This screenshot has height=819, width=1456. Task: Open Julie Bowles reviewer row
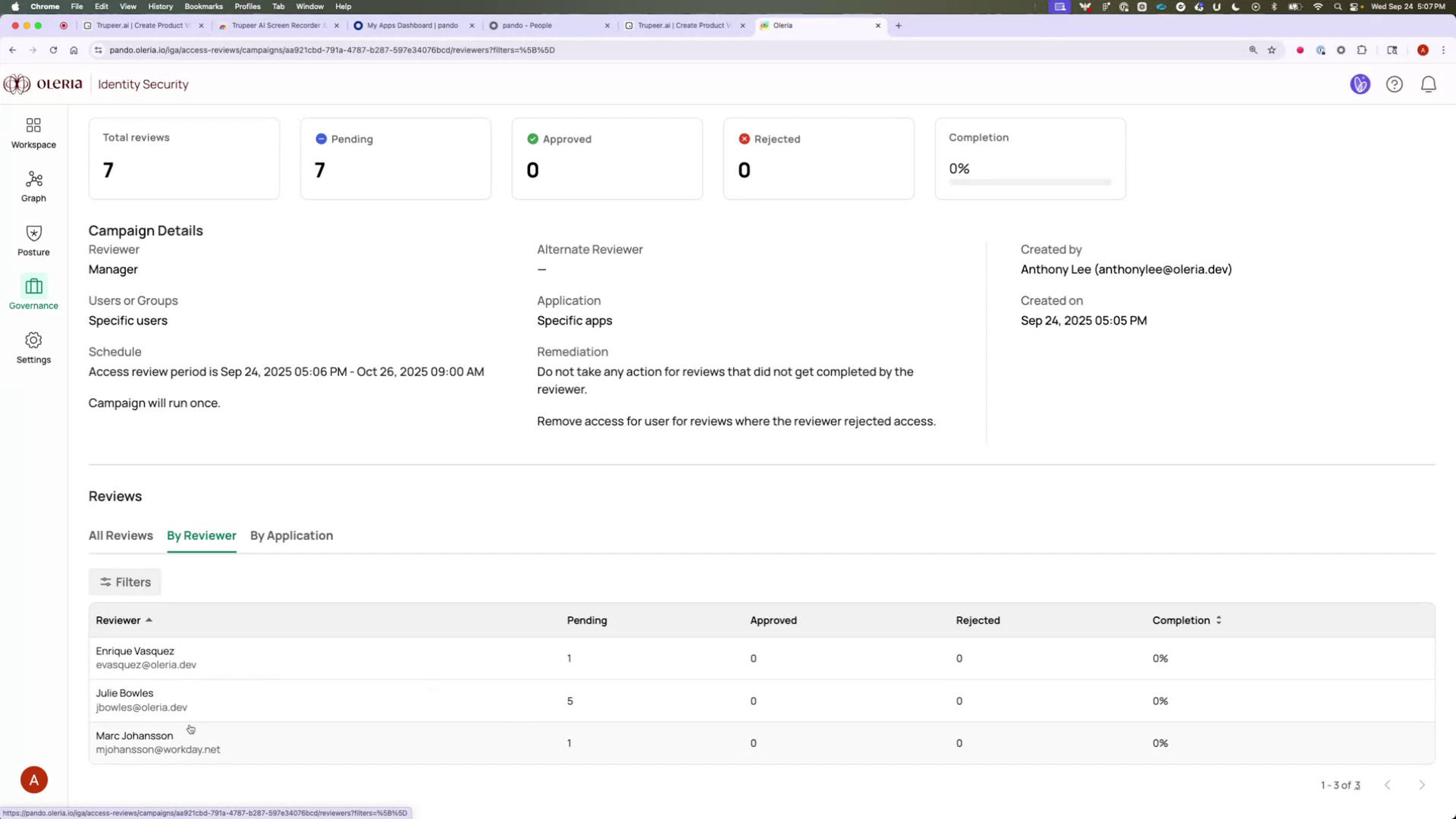(303, 700)
